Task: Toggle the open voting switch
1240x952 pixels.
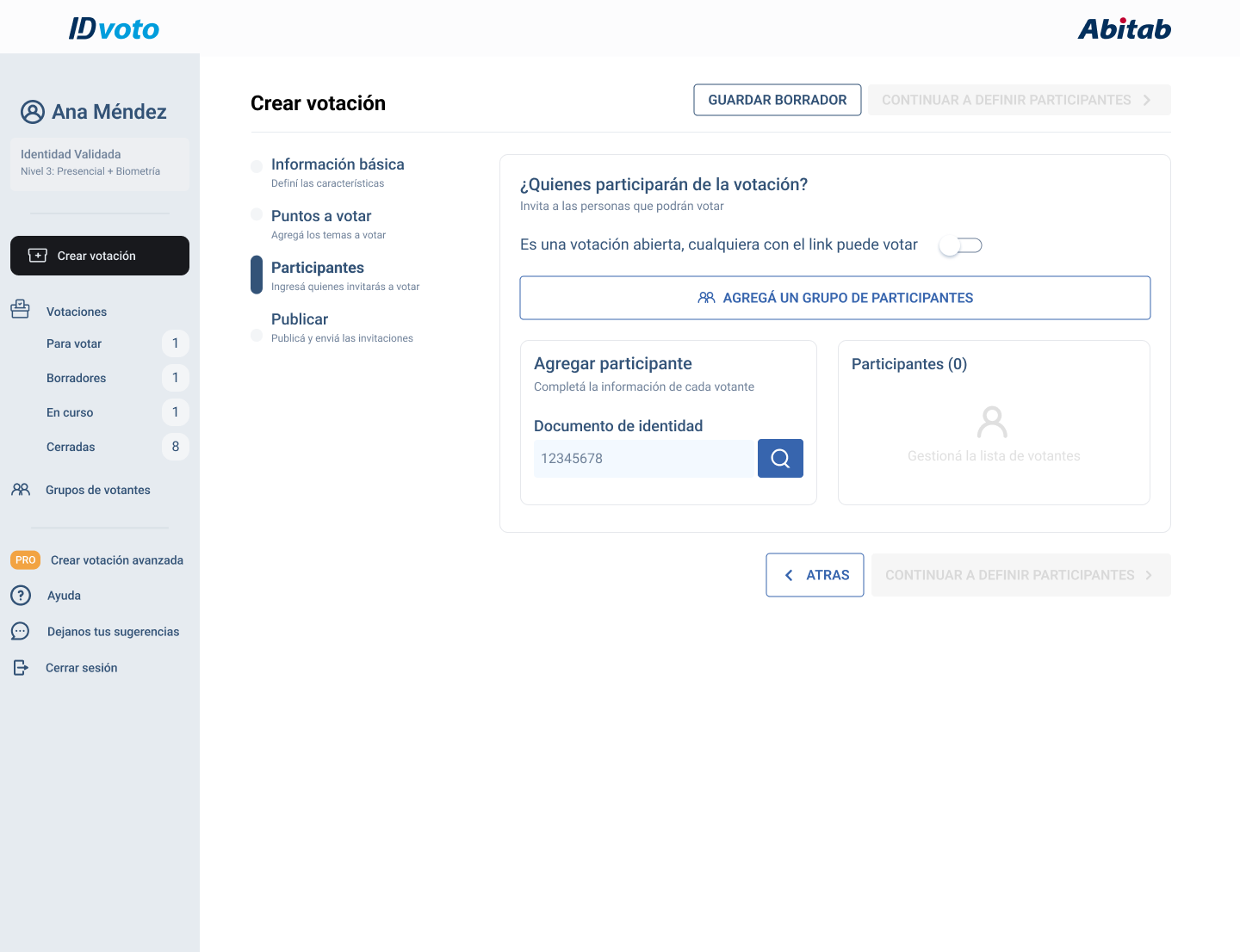Action: tap(960, 245)
